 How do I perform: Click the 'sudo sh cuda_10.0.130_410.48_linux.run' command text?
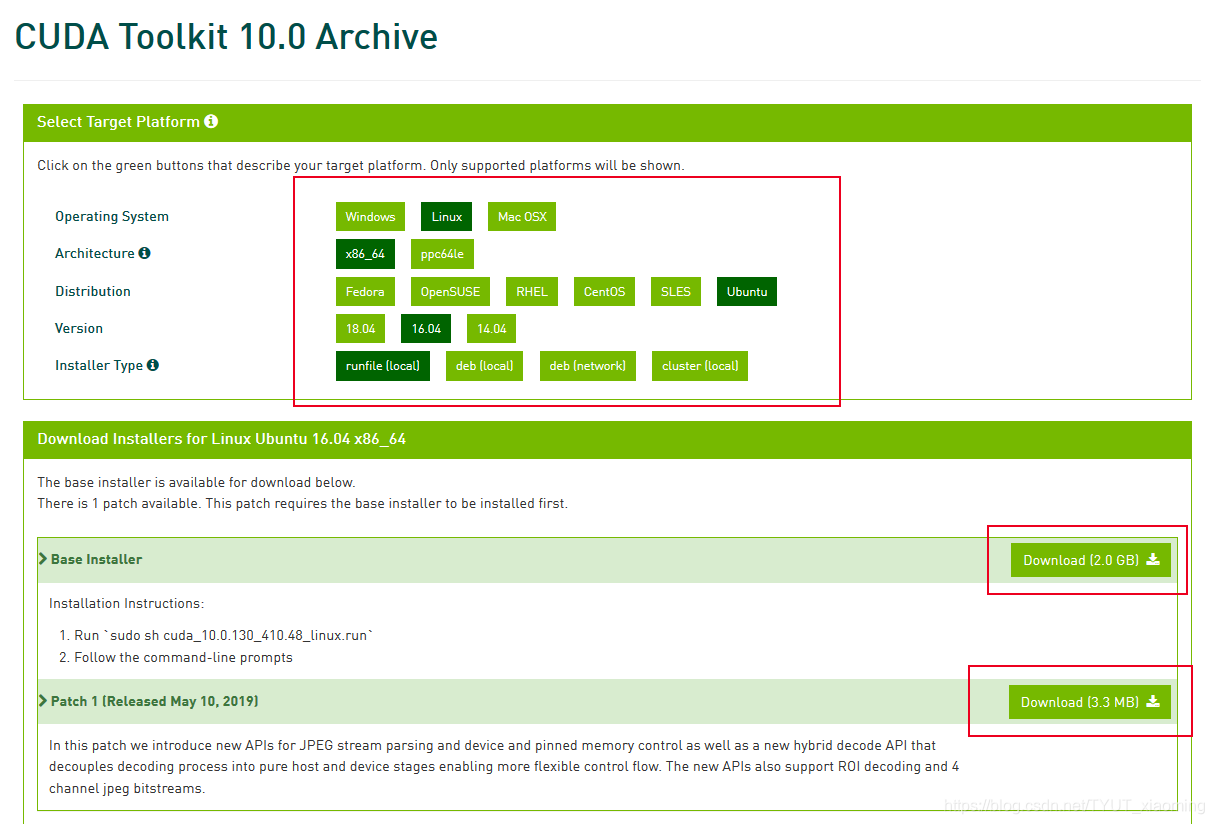tap(237, 635)
